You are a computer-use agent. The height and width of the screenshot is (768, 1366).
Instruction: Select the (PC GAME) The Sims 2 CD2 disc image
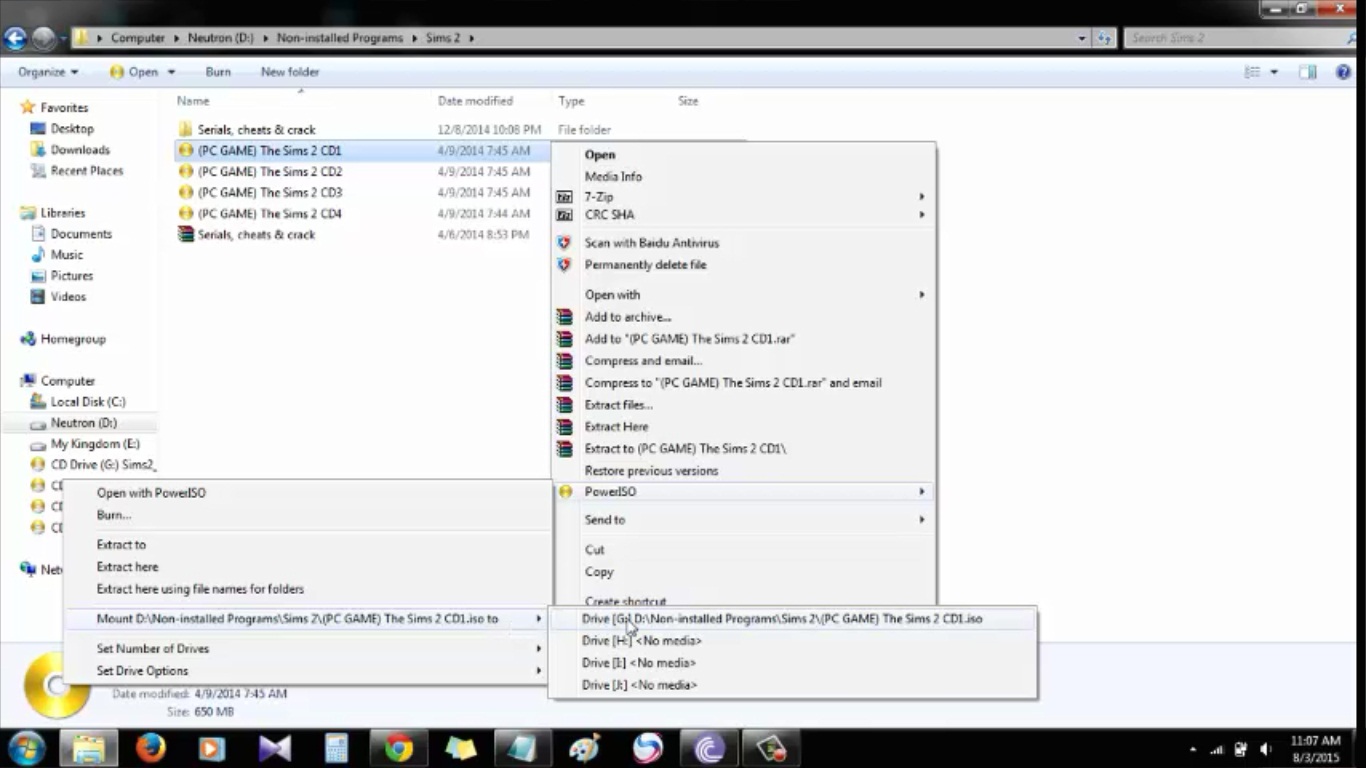tap(269, 171)
